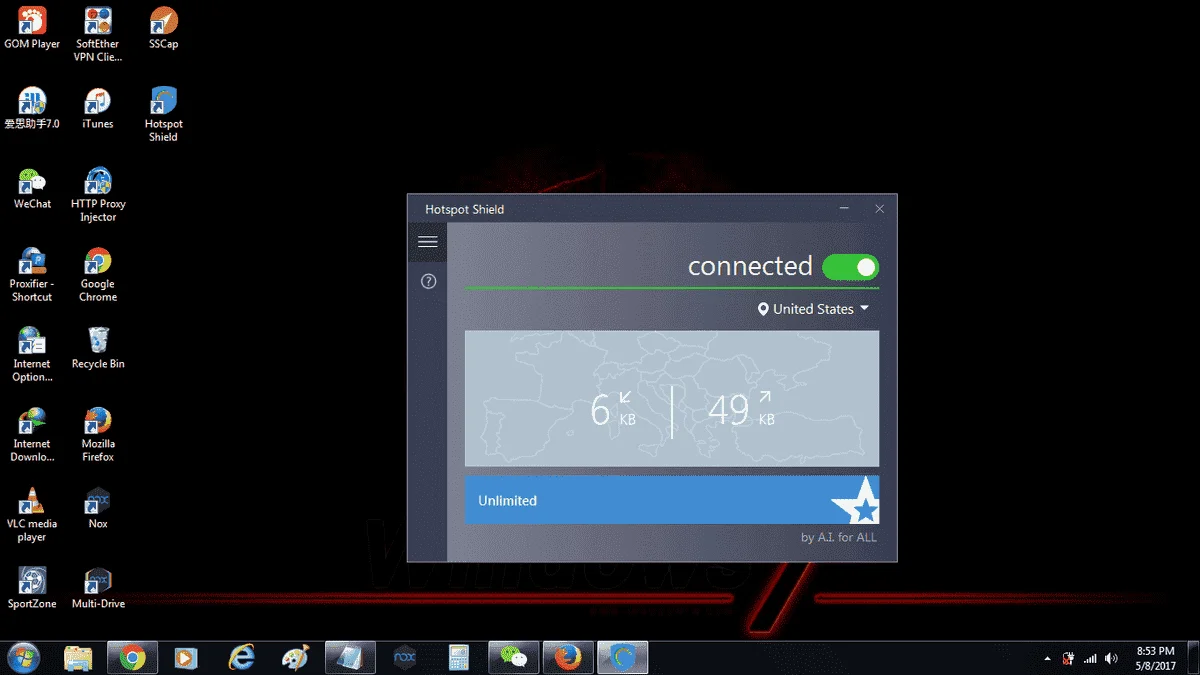
Task: Switch to Firefox on the taskbar
Action: pyautogui.click(x=568, y=657)
